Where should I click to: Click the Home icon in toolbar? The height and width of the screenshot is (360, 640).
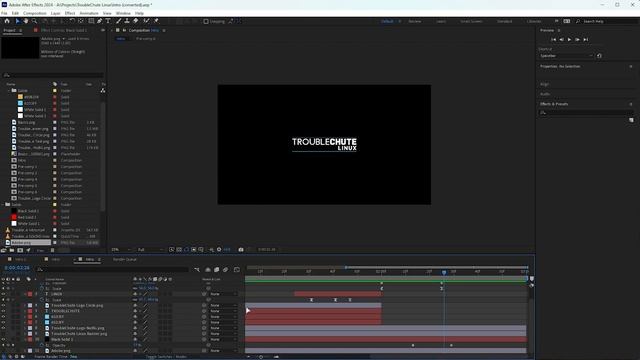point(7,21)
